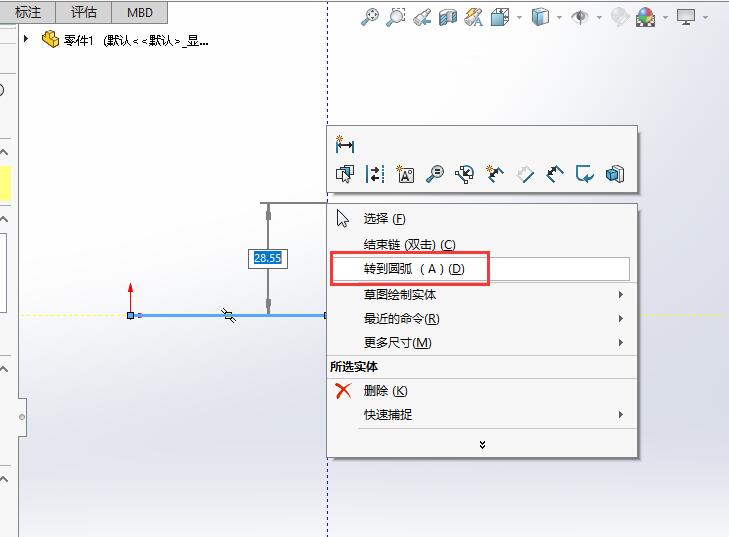729x537 pixels.
Task: Choose 选择 (F) from the context menu
Action: [x=482, y=219]
